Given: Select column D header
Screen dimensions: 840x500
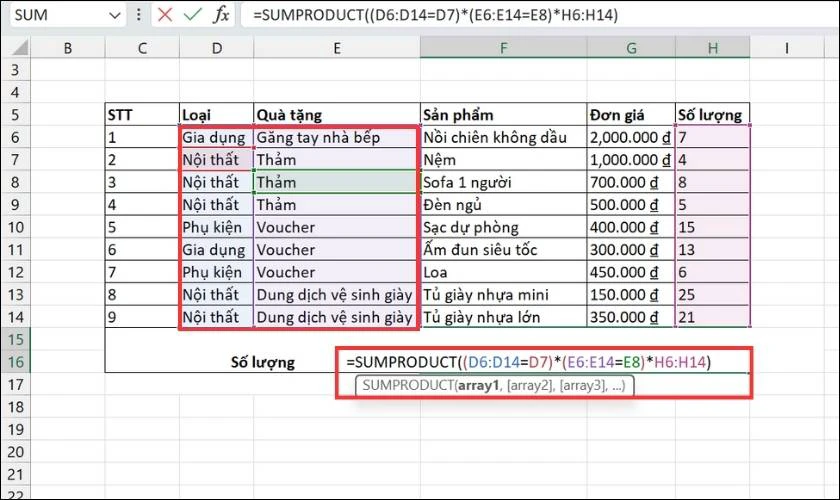Looking at the screenshot, I should click(216, 48).
